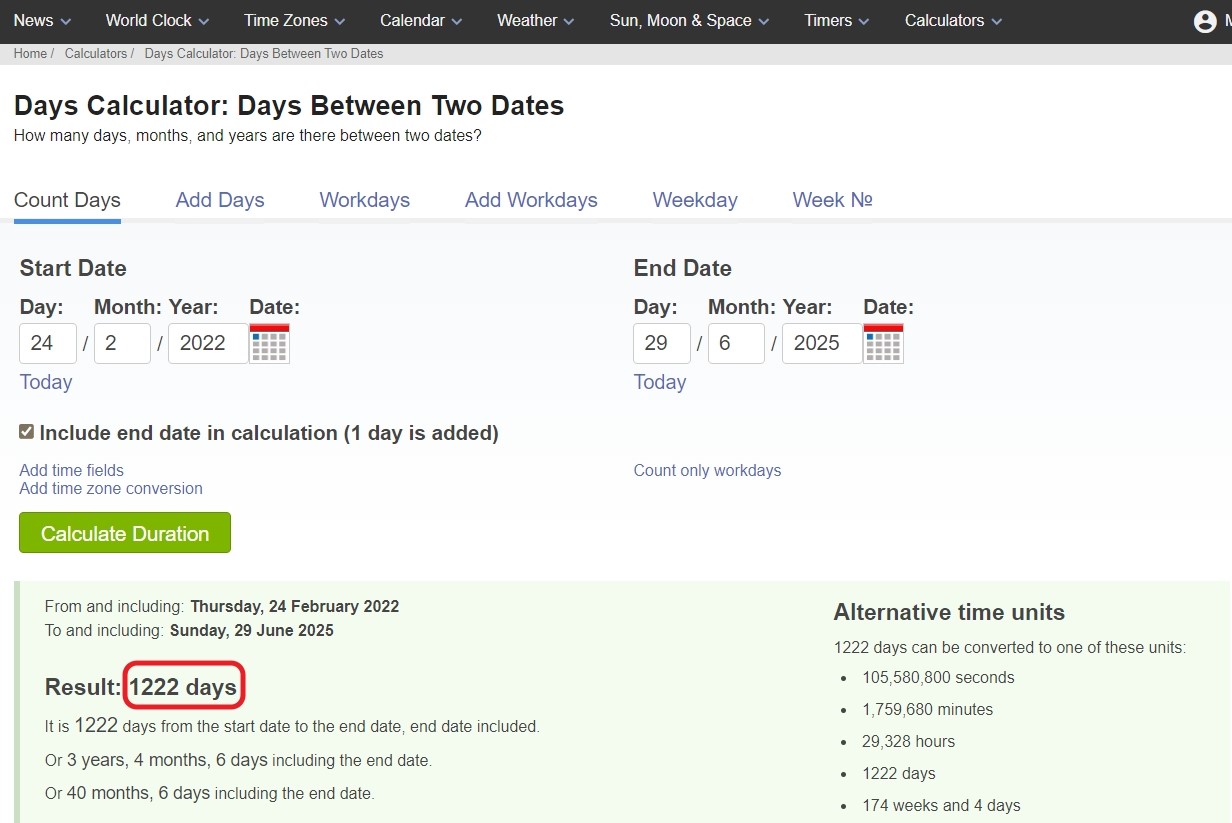Viewport: 1232px width, 823px height.
Task: Select the Count Days tab
Action: click(67, 200)
